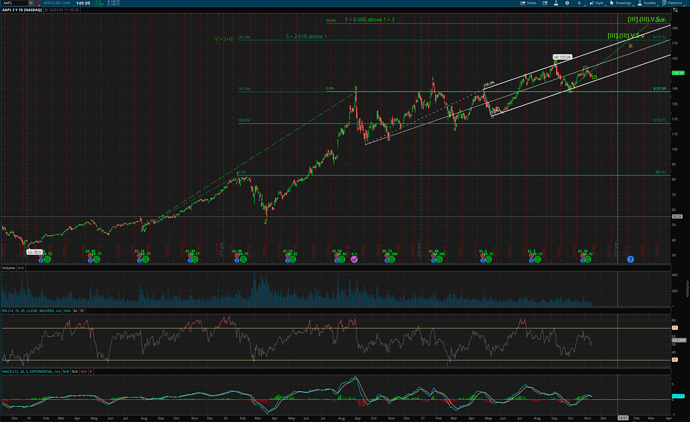
Task: Open the time frame dropdown after the round icon
Action: point(579,3)
